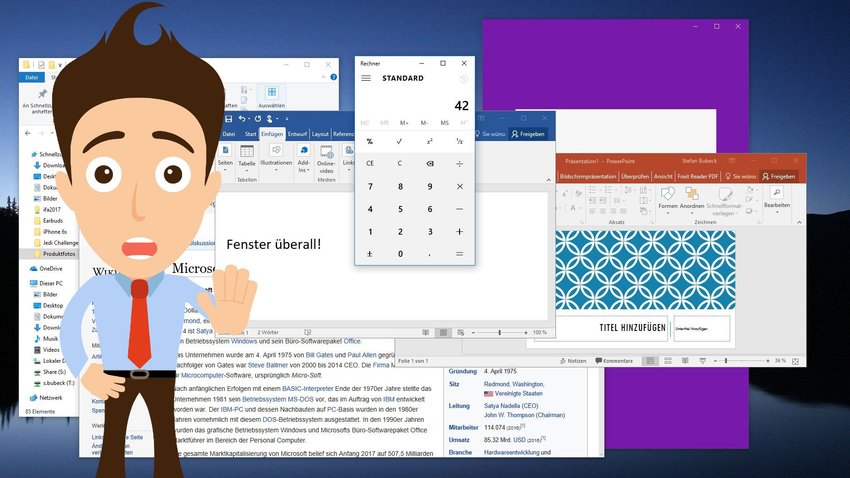Screen dimensions: 850x478
Task: Click the equals key in Calculator
Action: 459,254
